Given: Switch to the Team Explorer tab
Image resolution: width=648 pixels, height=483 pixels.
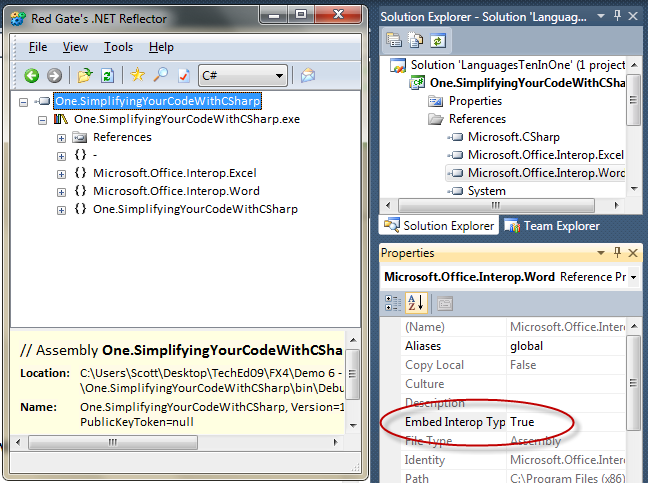Looking at the screenshot, I should [552, 226].
